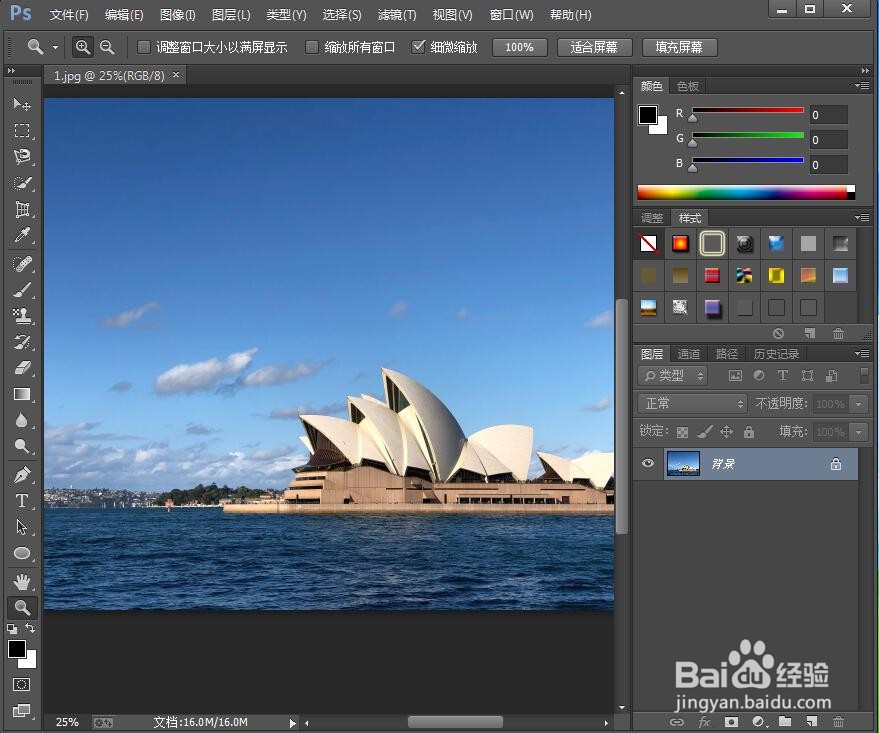Select the Eraser tool
The width and height of the screenshot is (879, 733).
click(22, 368)
